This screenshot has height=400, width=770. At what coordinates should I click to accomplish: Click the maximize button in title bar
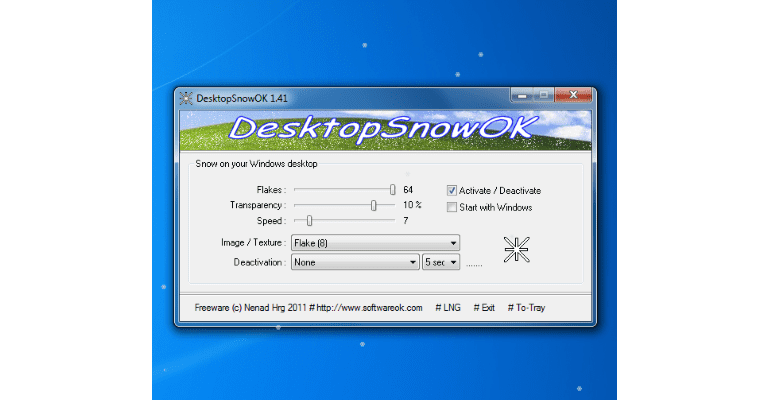545,96
